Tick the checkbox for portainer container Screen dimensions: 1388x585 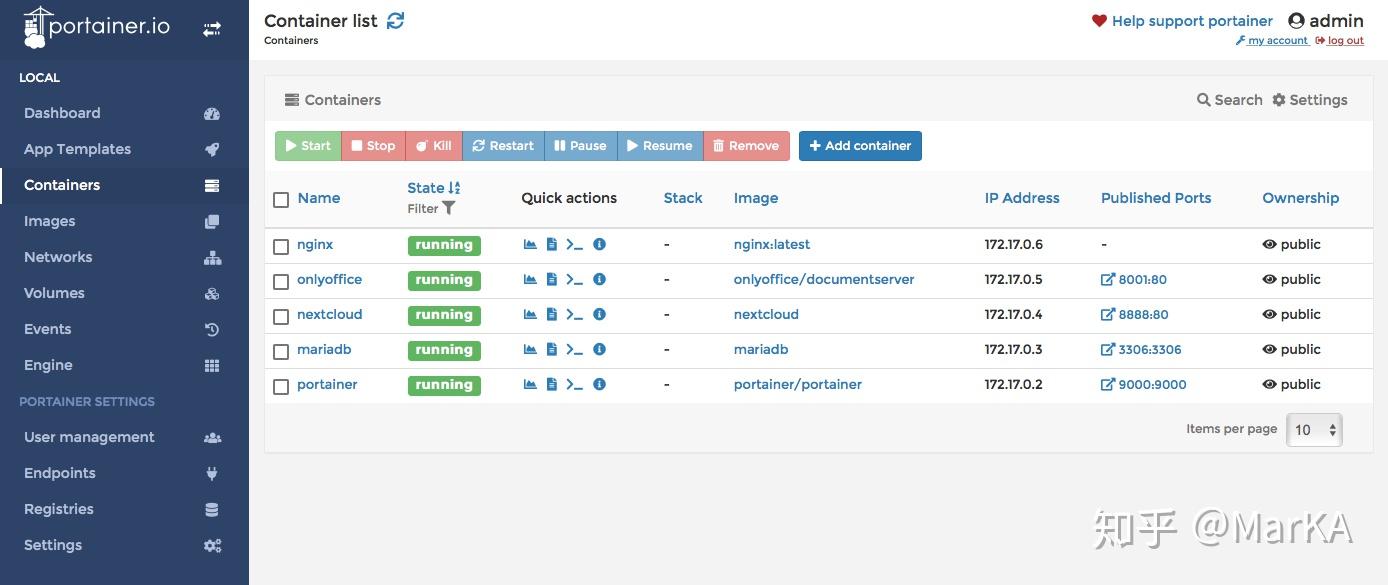[x=281, y=386]
